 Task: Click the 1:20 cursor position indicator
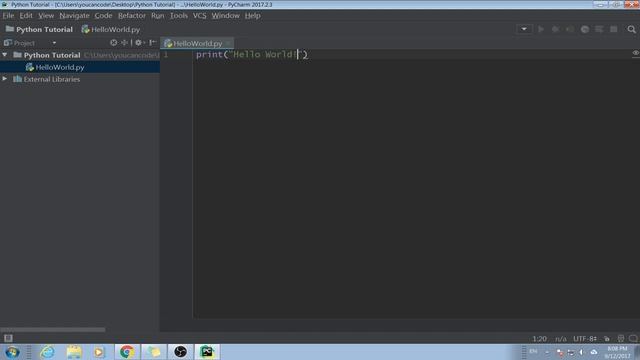539,339
